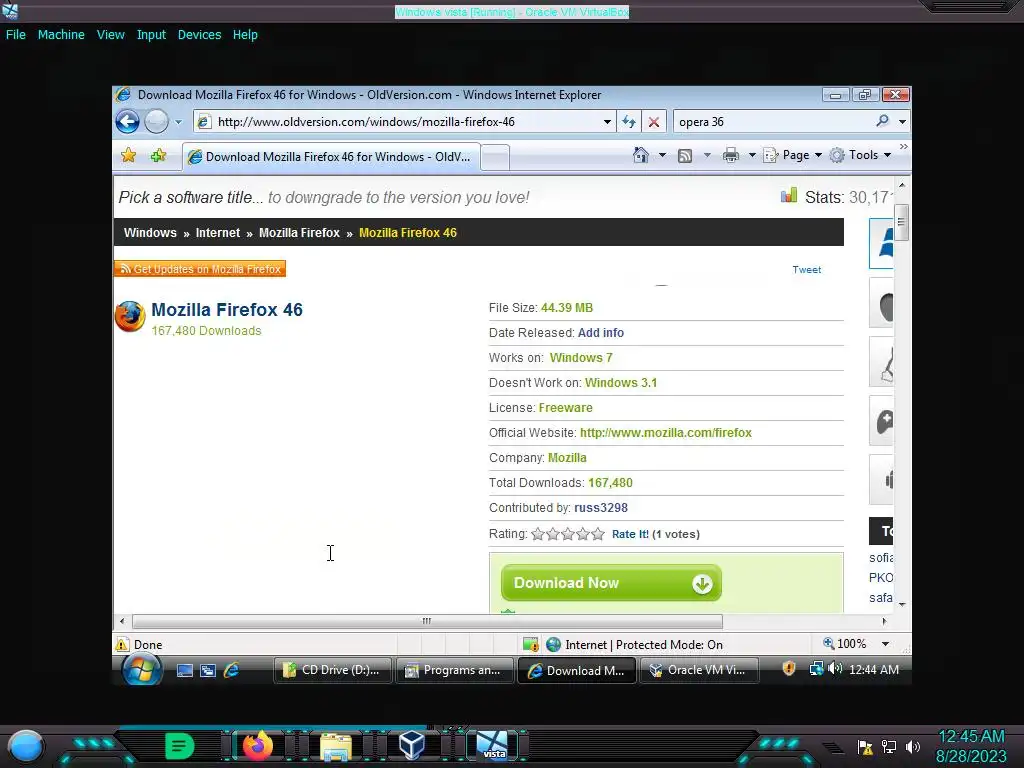
Task: Switch to Oracle VM Vi... taskbar button
Action: (699, 670)
